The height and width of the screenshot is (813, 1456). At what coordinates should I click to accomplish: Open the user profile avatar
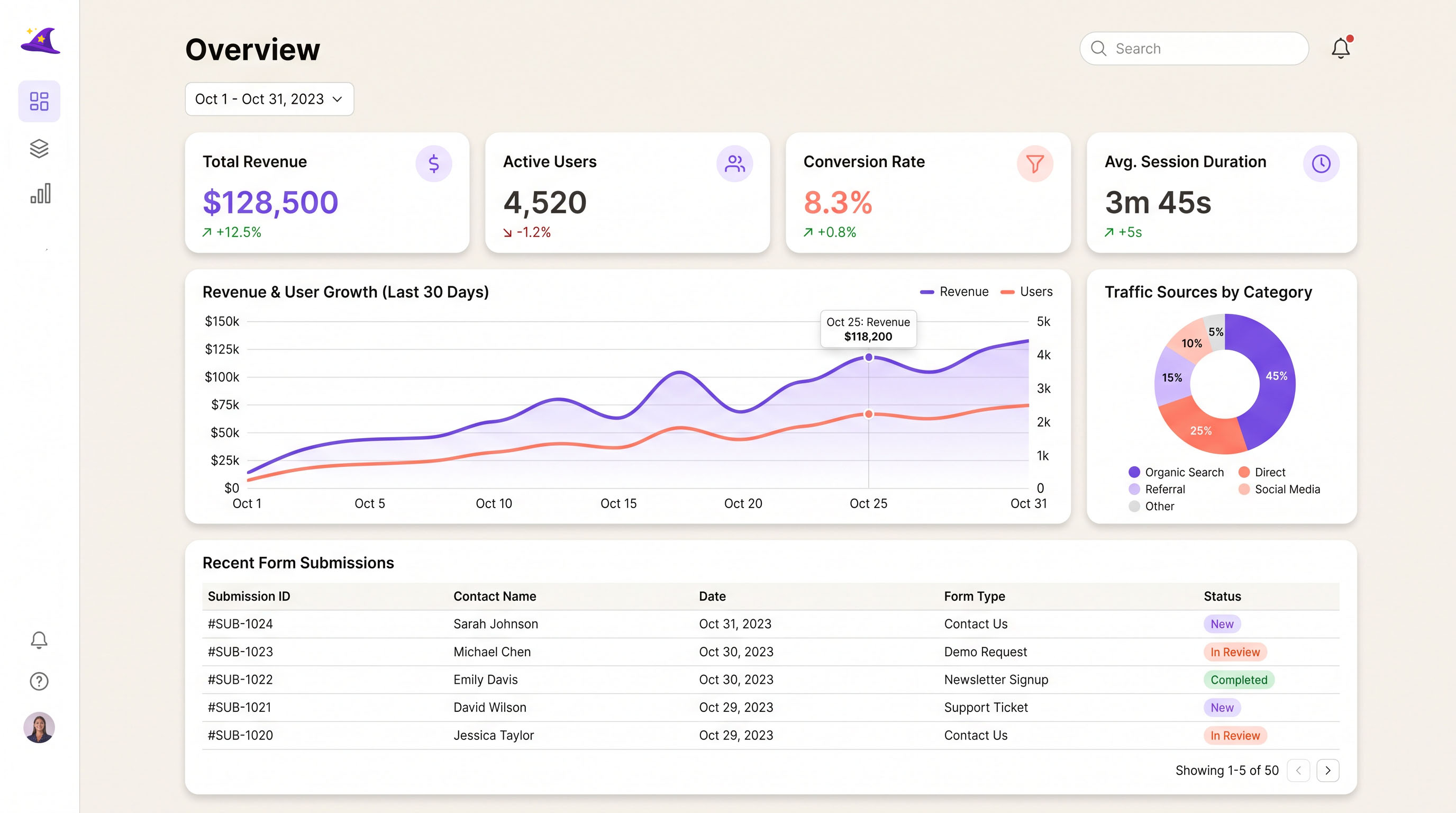tap(39, 727)
